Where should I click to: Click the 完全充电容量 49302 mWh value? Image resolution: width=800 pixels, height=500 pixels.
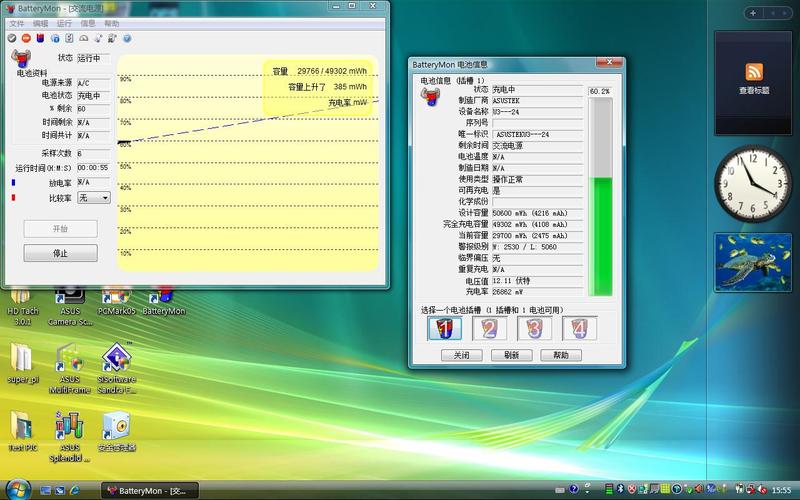click(x=537, y=224)
